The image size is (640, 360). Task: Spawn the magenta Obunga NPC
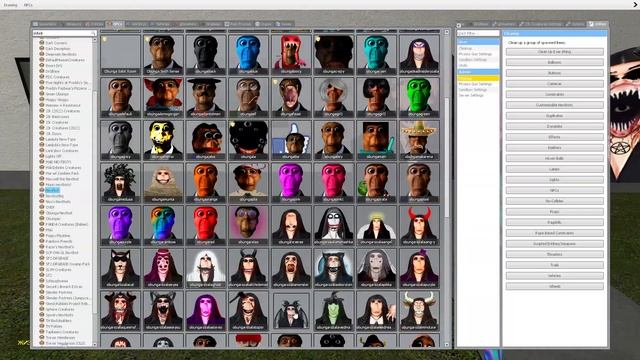pyautogui.click(x=291, y=182)
